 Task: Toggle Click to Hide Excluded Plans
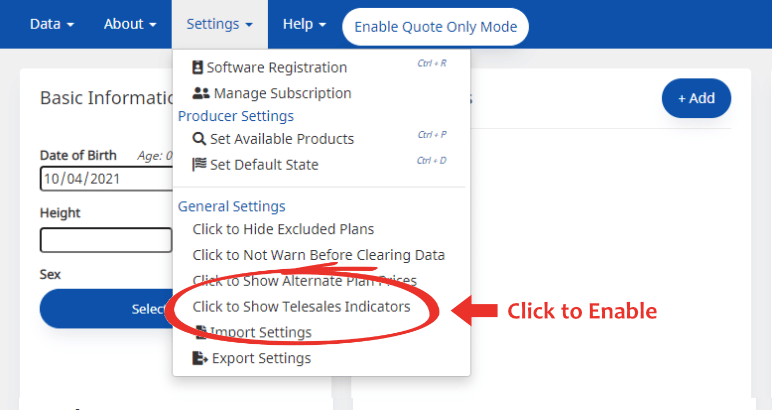pyautogui.click(x=283, y=229)
